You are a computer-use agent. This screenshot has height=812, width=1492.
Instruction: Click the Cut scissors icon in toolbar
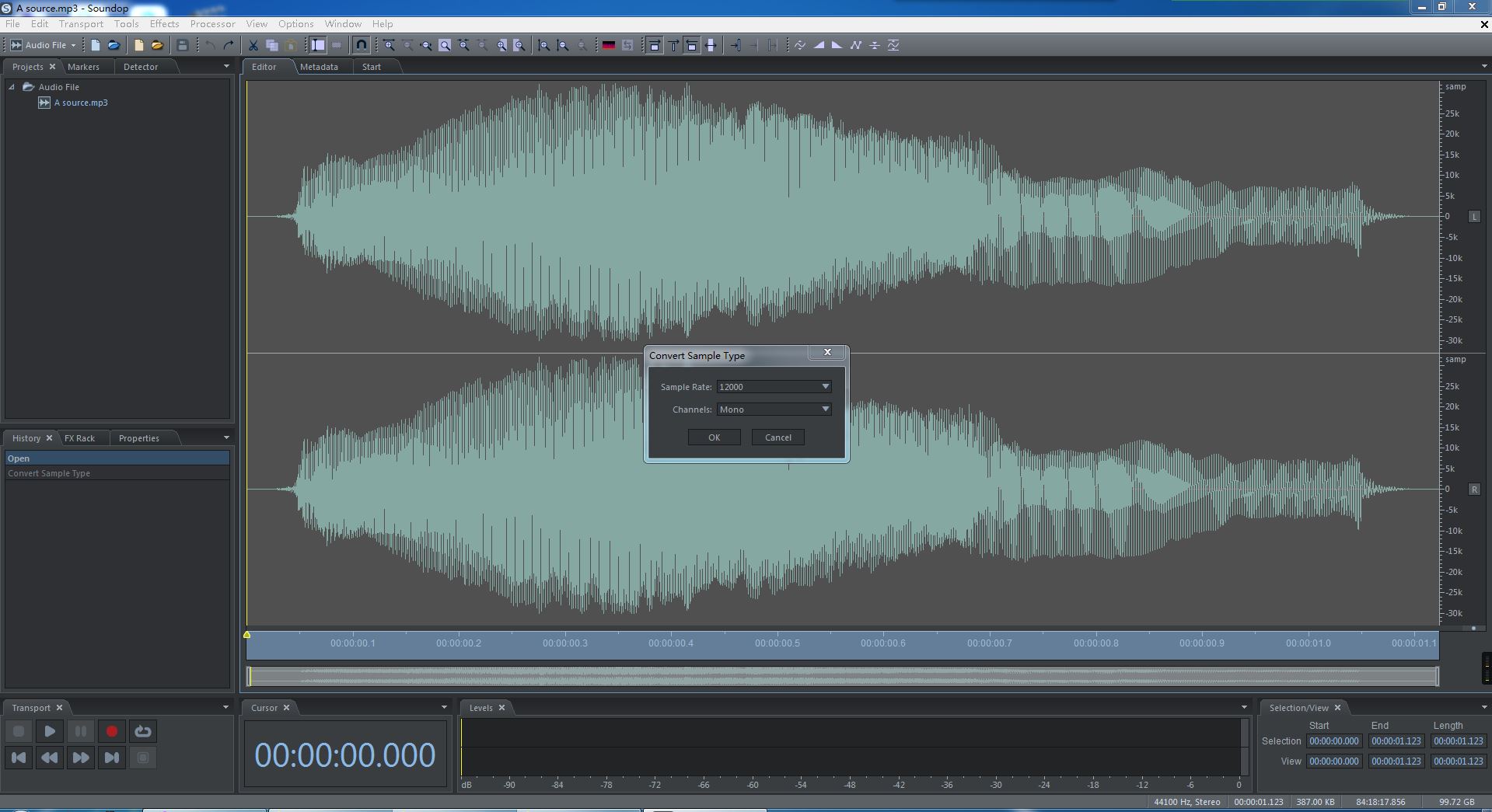click(x=253, y=45)
